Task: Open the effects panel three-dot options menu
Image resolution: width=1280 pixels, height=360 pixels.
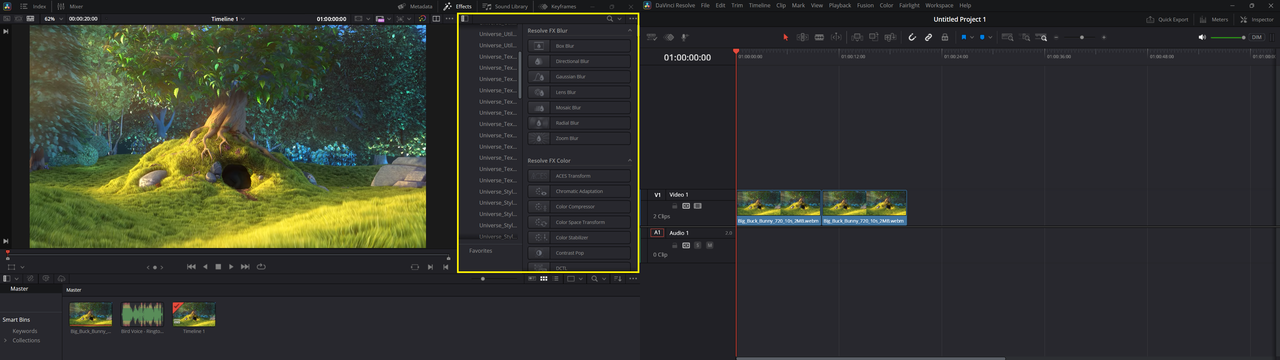Action: 632,18
